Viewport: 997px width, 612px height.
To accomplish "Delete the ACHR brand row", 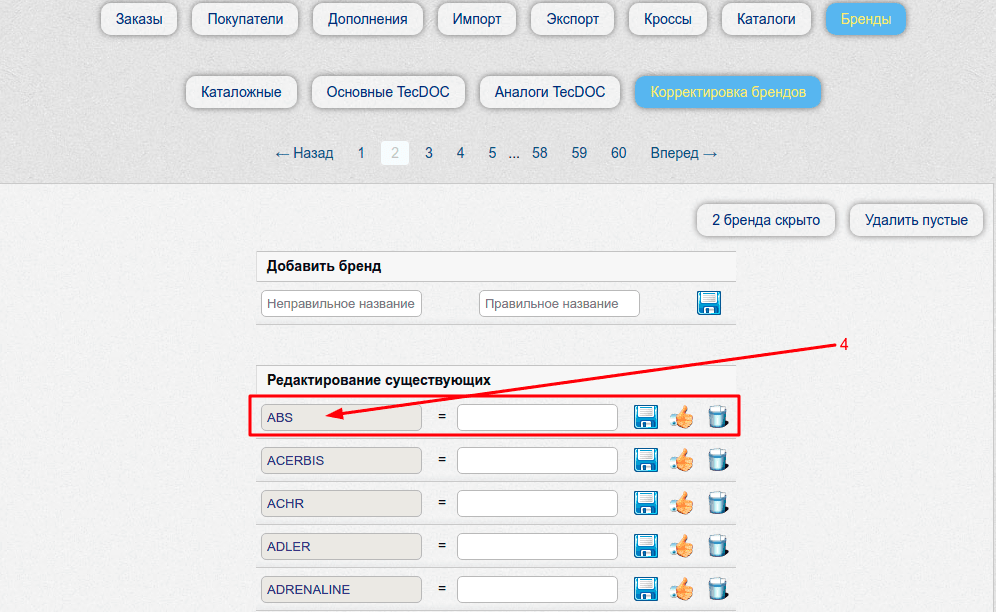I will click(718, 503).
